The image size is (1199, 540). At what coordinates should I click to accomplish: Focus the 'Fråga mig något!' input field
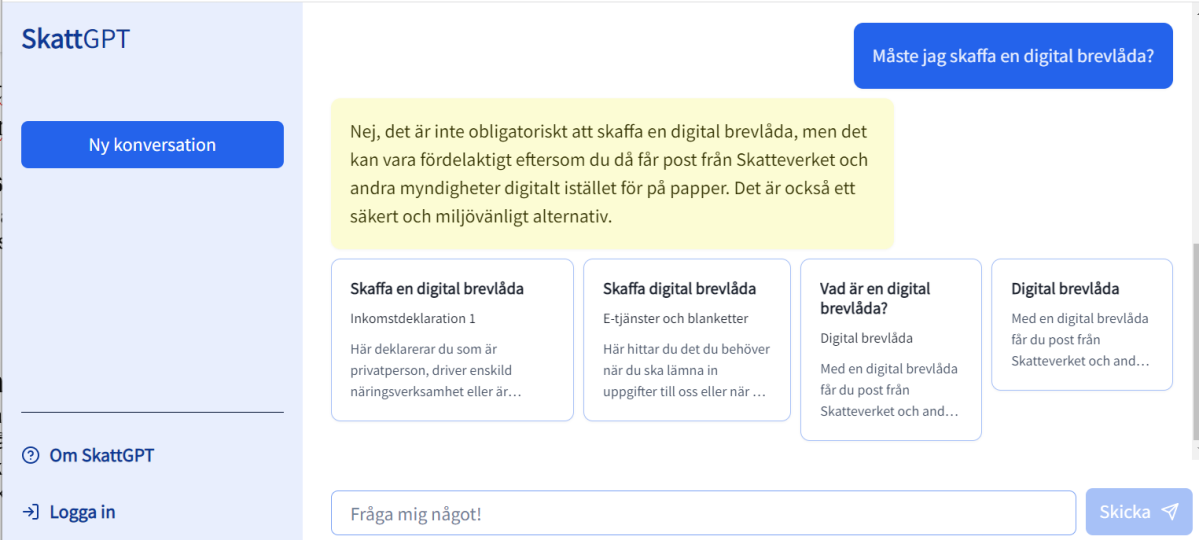(x=702, y=513)
